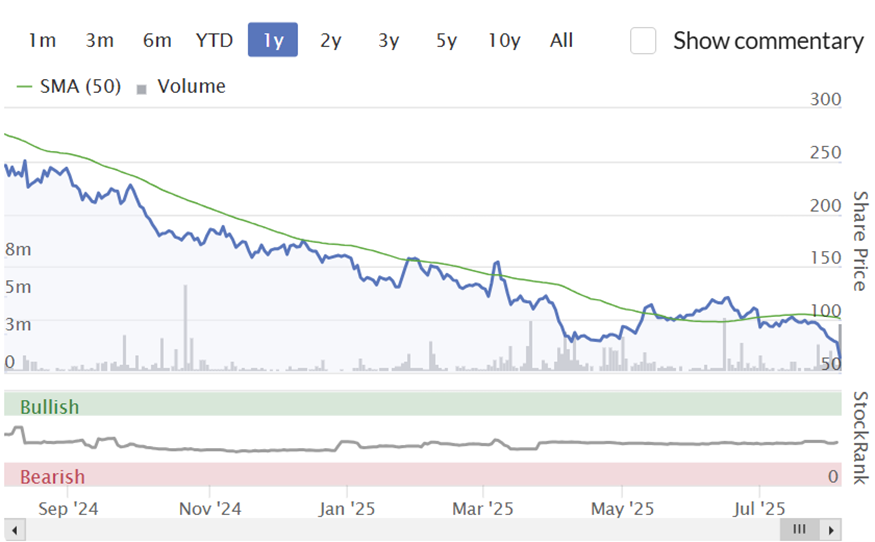Click the grey Volume legend square

pos(142,89)
